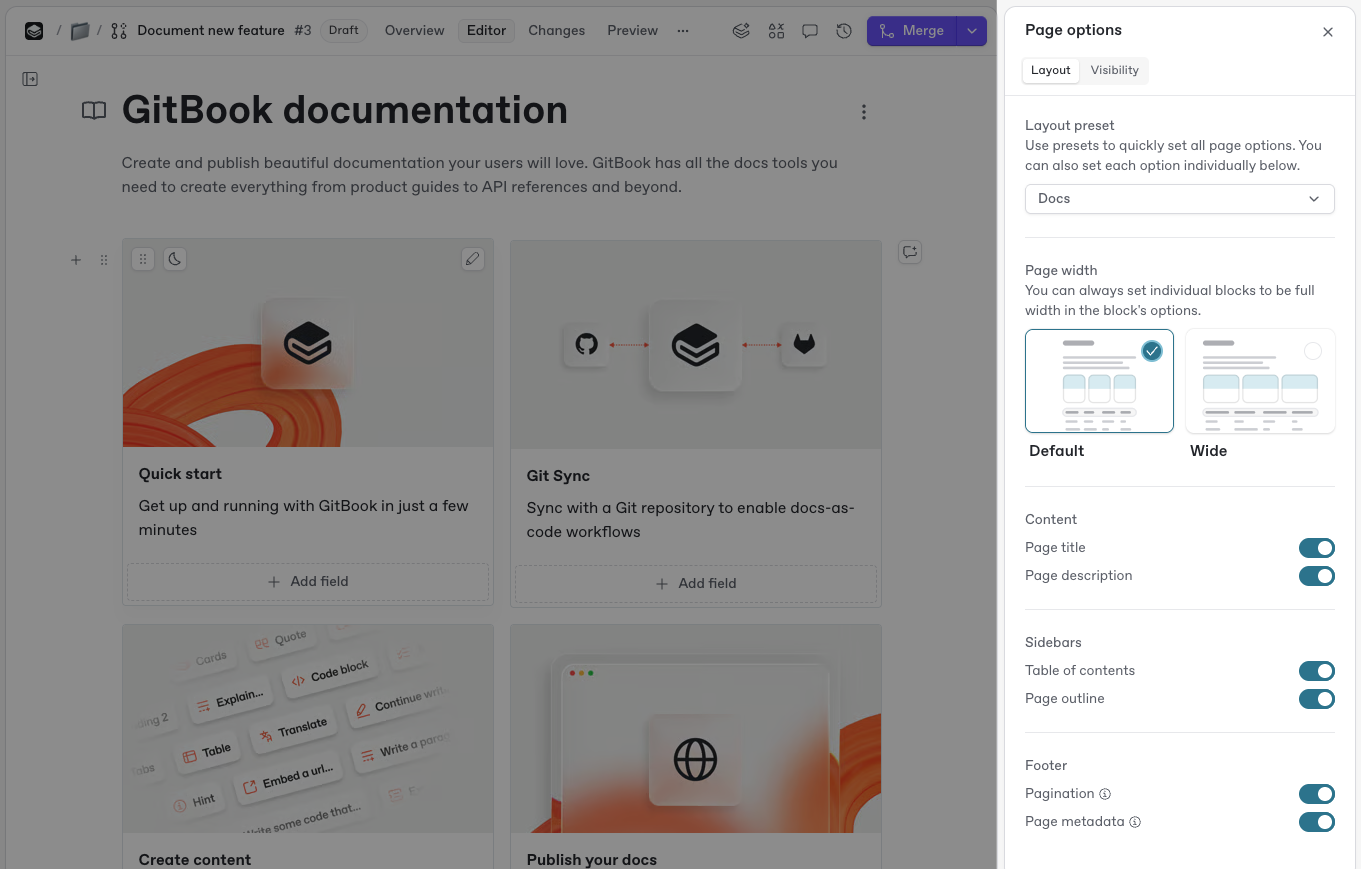Open the overflow menu next to Preview
The width and height of the screenshot is (1361, 869).
tap(683, 31)
